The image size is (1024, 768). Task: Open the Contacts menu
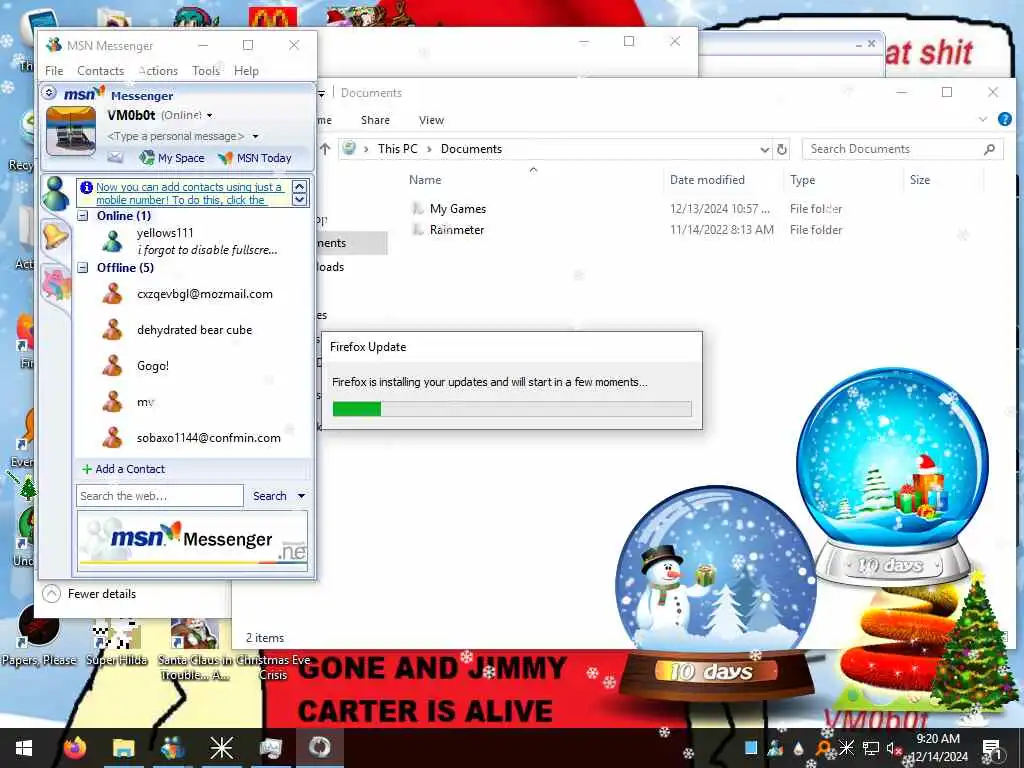pos(101,71)
